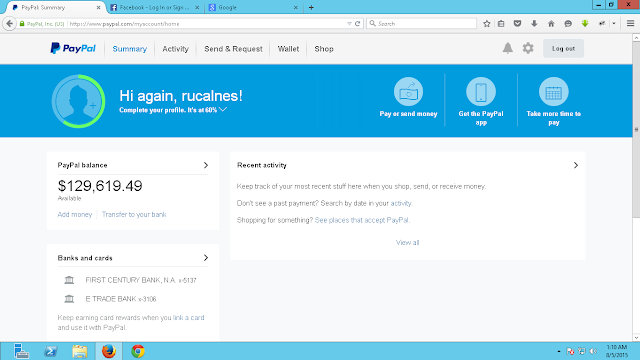Show bookmarks list icon
640x360 pixels.
point(501,24)
